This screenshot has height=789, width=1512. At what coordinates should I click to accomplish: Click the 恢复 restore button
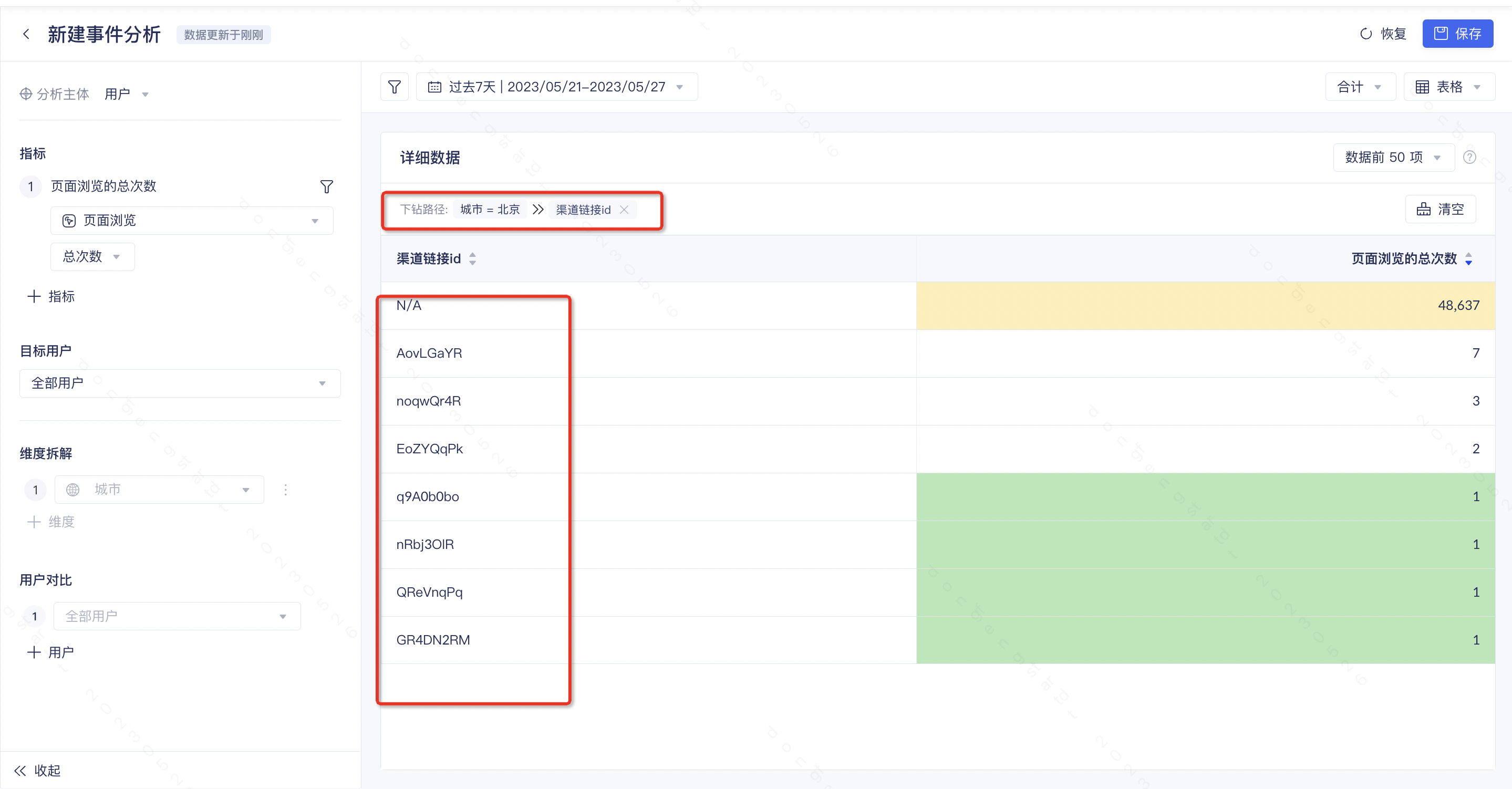point(1383,34)
